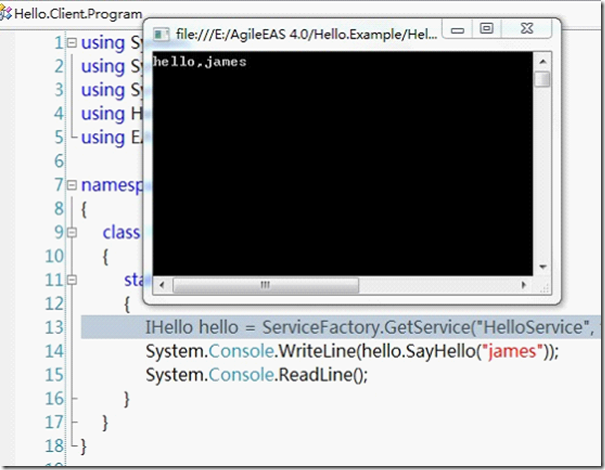Click the closing brace on line 17
The image size is (605, 470).
pos(105,423)
